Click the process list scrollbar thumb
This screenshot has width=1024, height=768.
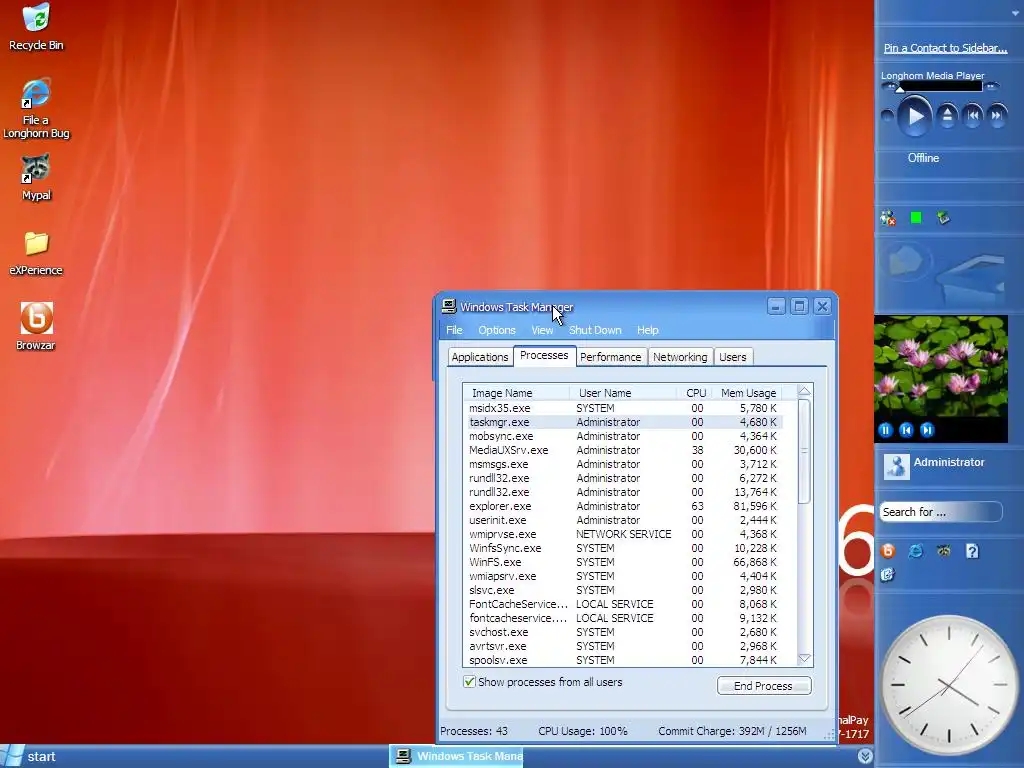click(x=805, y=451)
